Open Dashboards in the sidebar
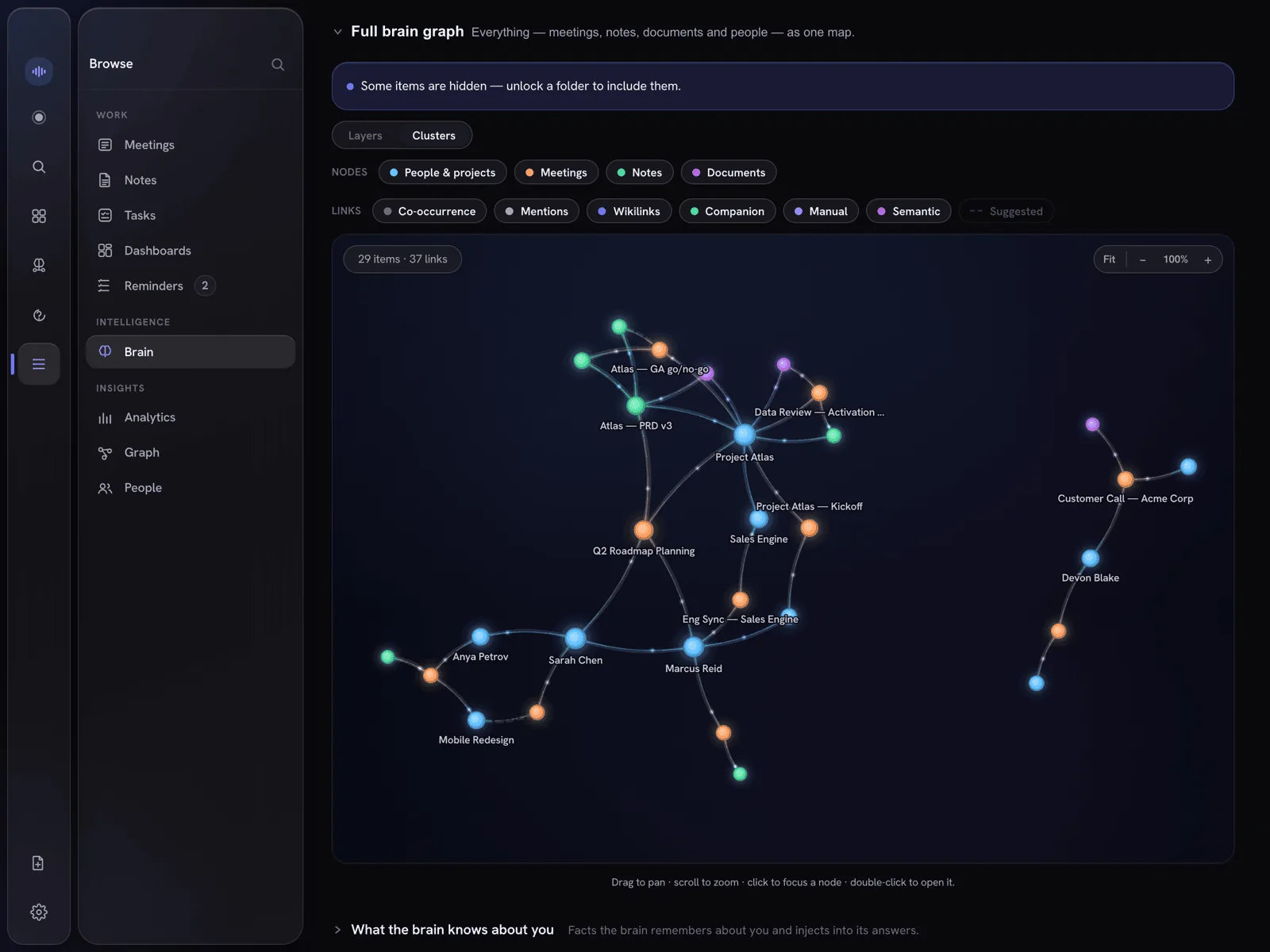Screen dimensions: 1270x952 click(x=190, y=251)
